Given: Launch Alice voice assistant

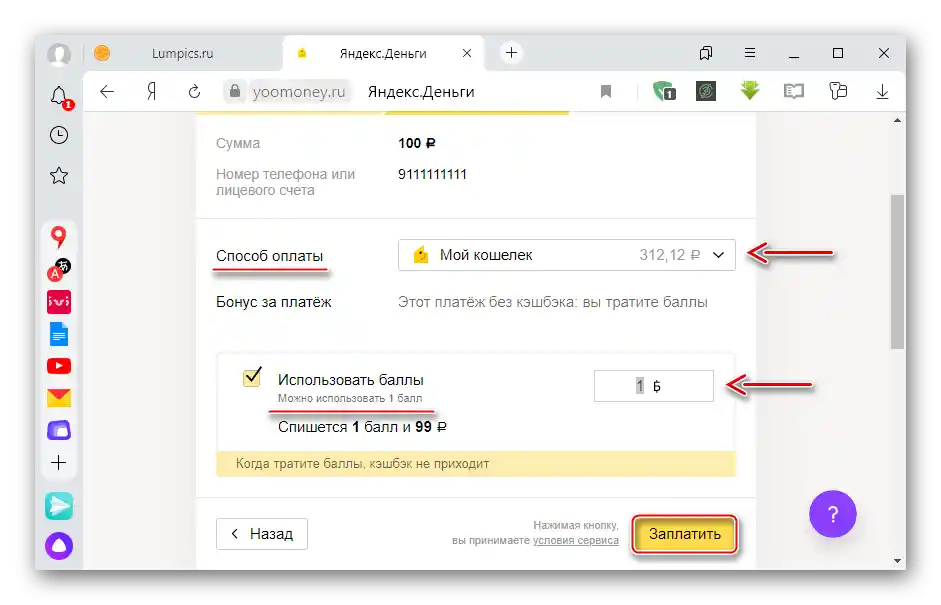Looking at the screenshot, I should [x=59, y=546].
